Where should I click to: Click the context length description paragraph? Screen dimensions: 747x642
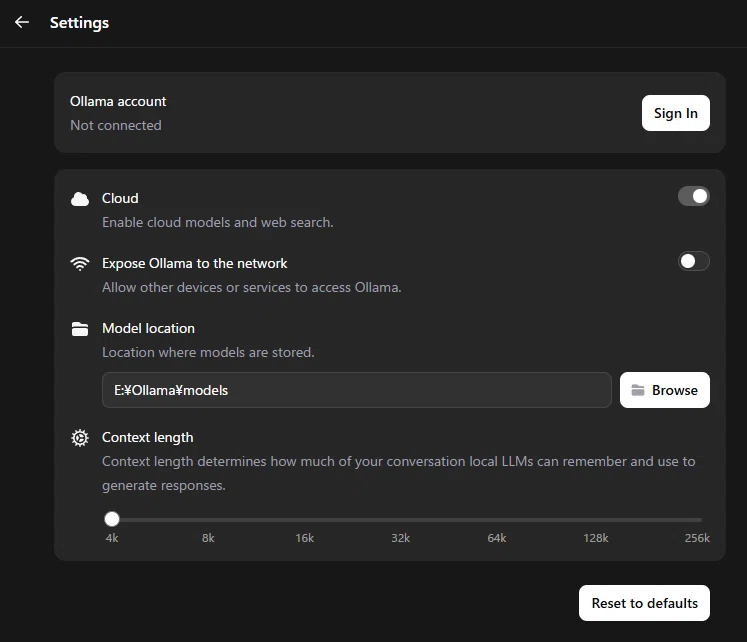tap(399, 473)
